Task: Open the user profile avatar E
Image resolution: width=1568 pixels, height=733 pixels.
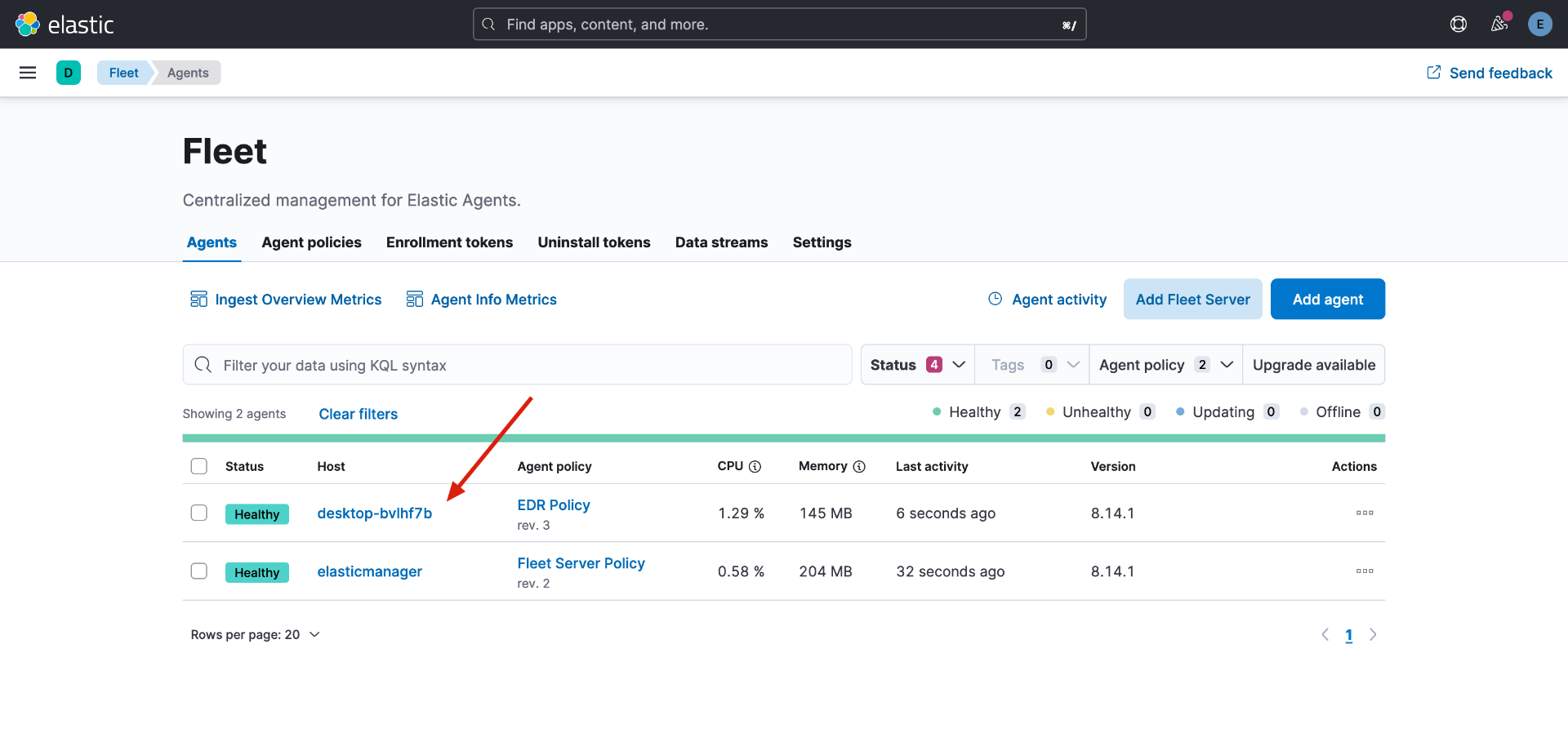Action: (x=1540, y=24)
